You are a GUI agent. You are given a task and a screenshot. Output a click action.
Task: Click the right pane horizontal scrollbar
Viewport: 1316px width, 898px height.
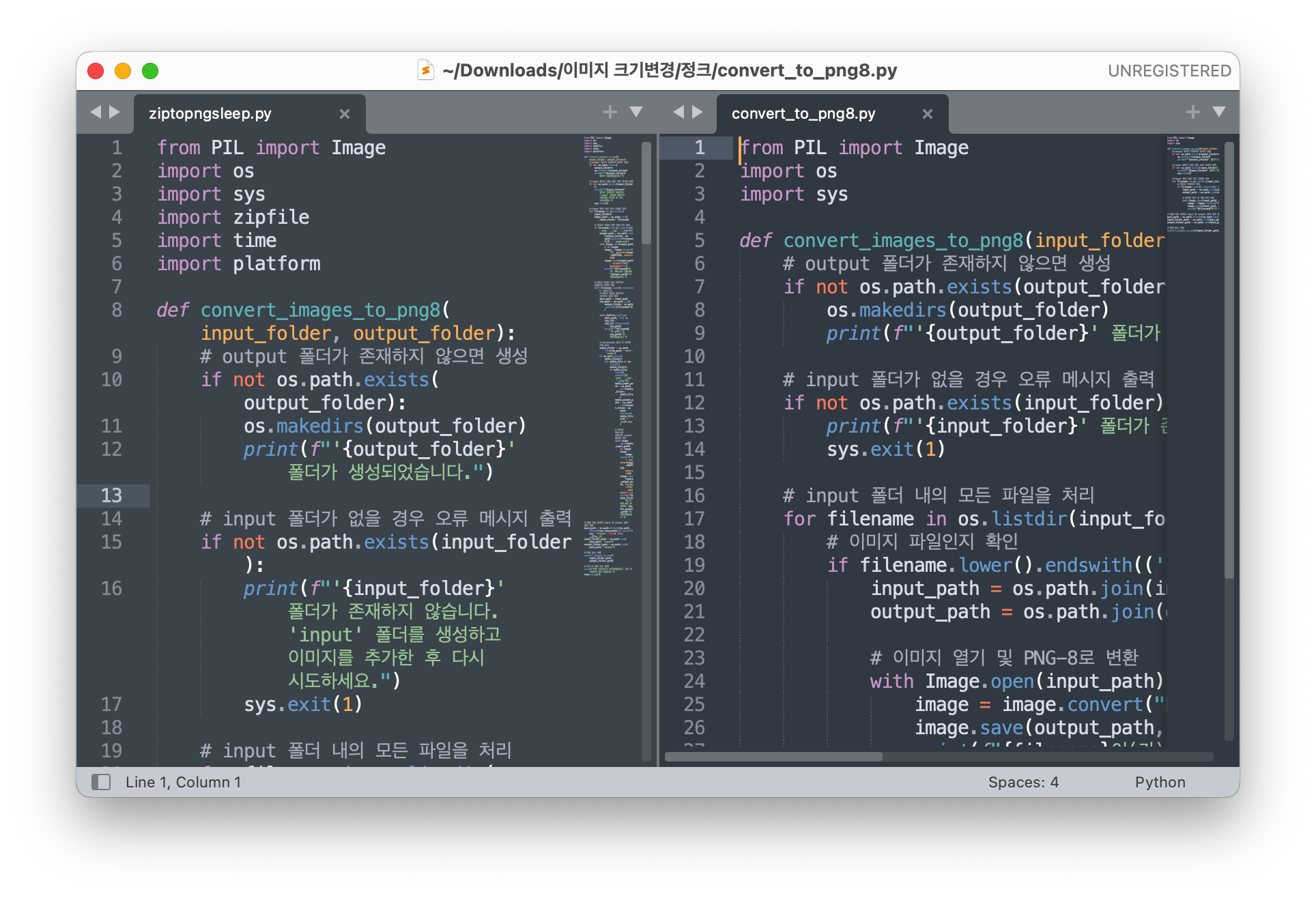[x=773, y=757]
